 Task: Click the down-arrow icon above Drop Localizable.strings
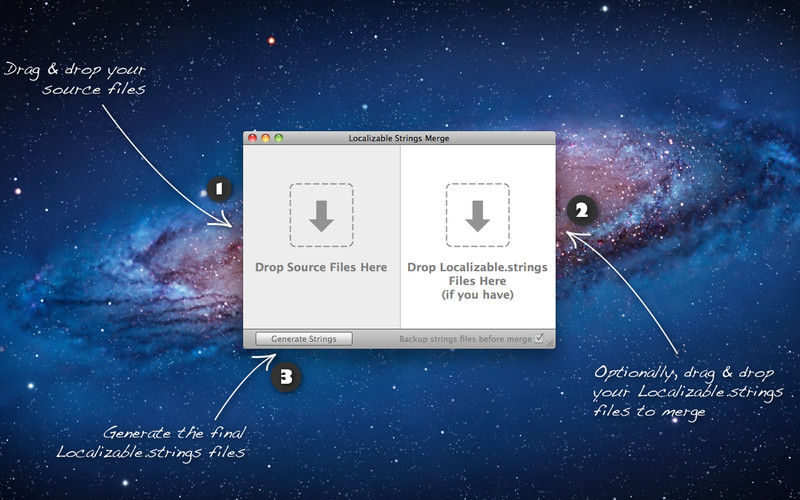click(477, 215)
